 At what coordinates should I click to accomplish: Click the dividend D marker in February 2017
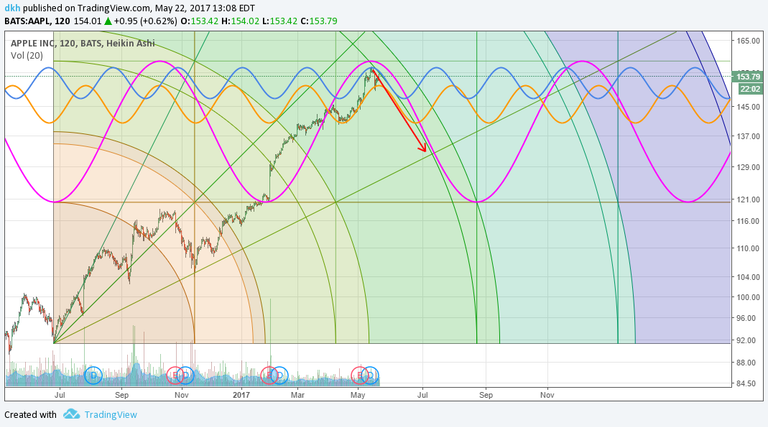coord(279,376)
